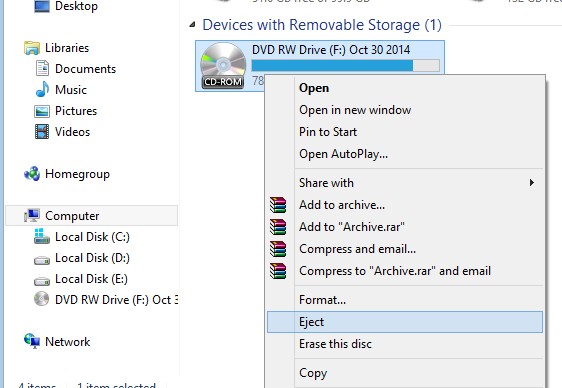This screenshot has width=562, height=388.
Task: Click the DVD disc icon in navigation tree
Action: 42,299
